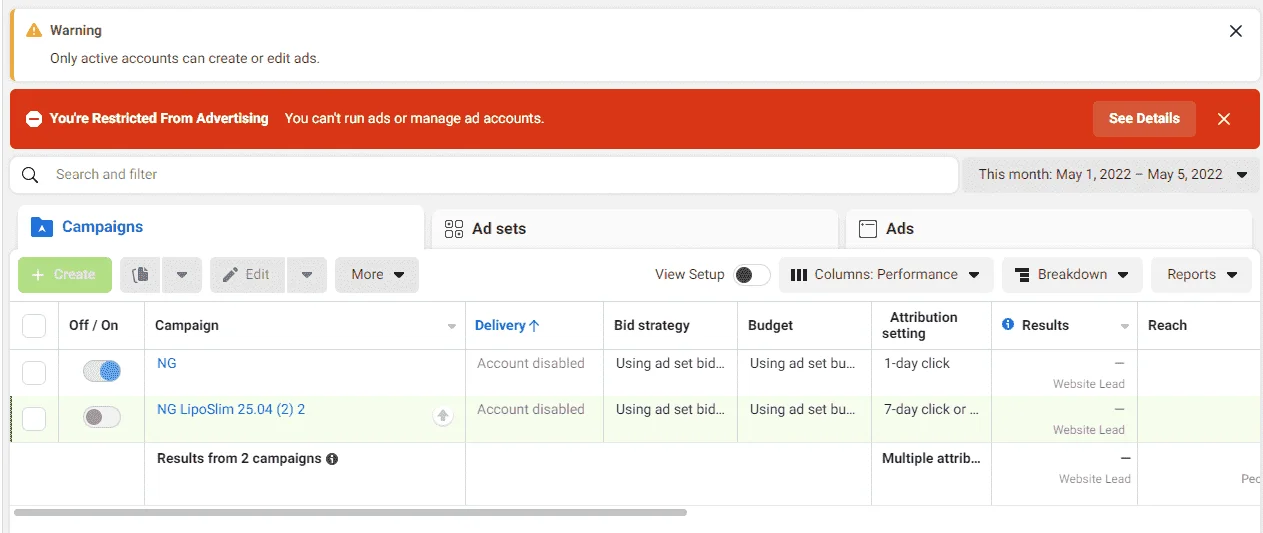
Task: Click the search magnifier icon
Action: pyautogui.click(x=31, y=175)
